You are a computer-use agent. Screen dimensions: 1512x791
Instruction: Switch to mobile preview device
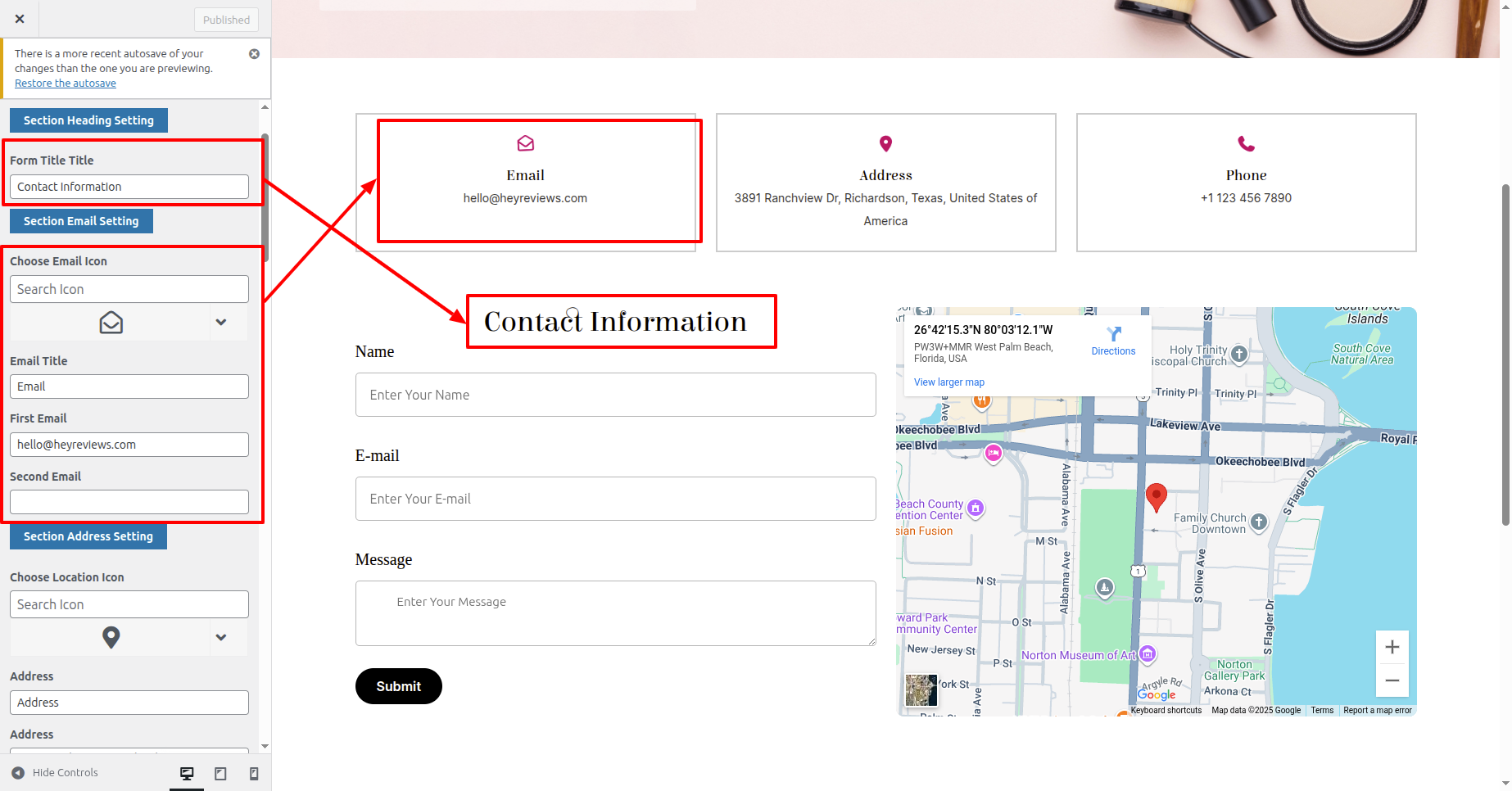[254, 774]
